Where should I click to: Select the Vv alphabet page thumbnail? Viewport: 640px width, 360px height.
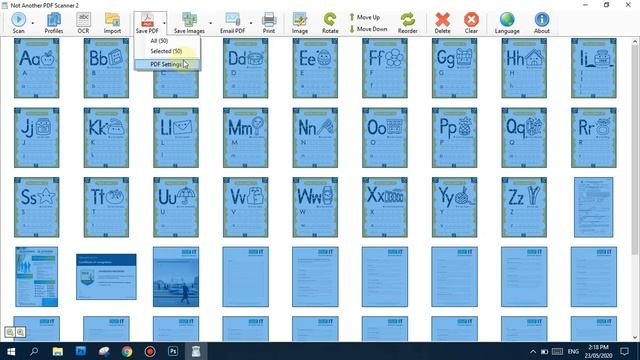pos(245,207)
